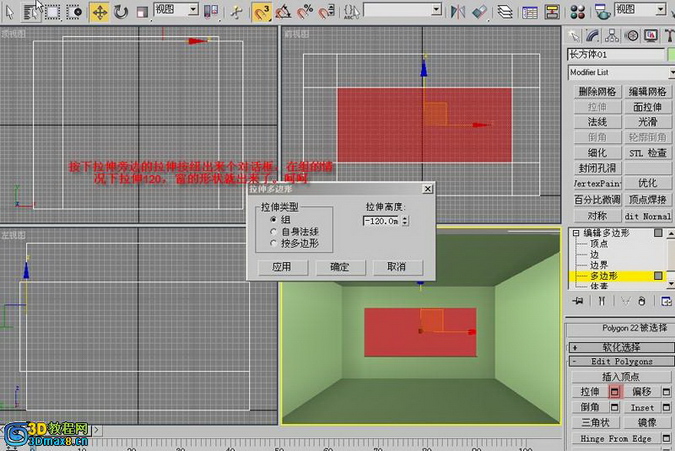Click 应用 button in dialog

(x=281, y=267)
